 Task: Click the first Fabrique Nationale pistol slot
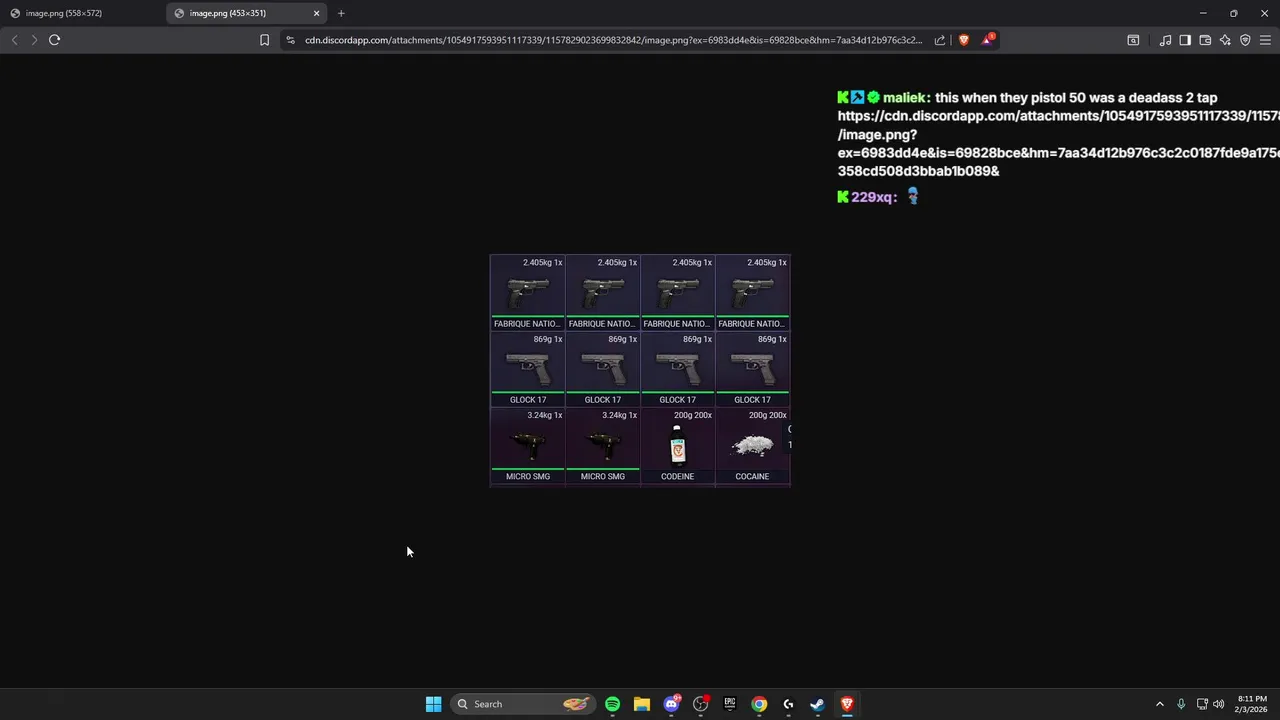click(528, 292)
